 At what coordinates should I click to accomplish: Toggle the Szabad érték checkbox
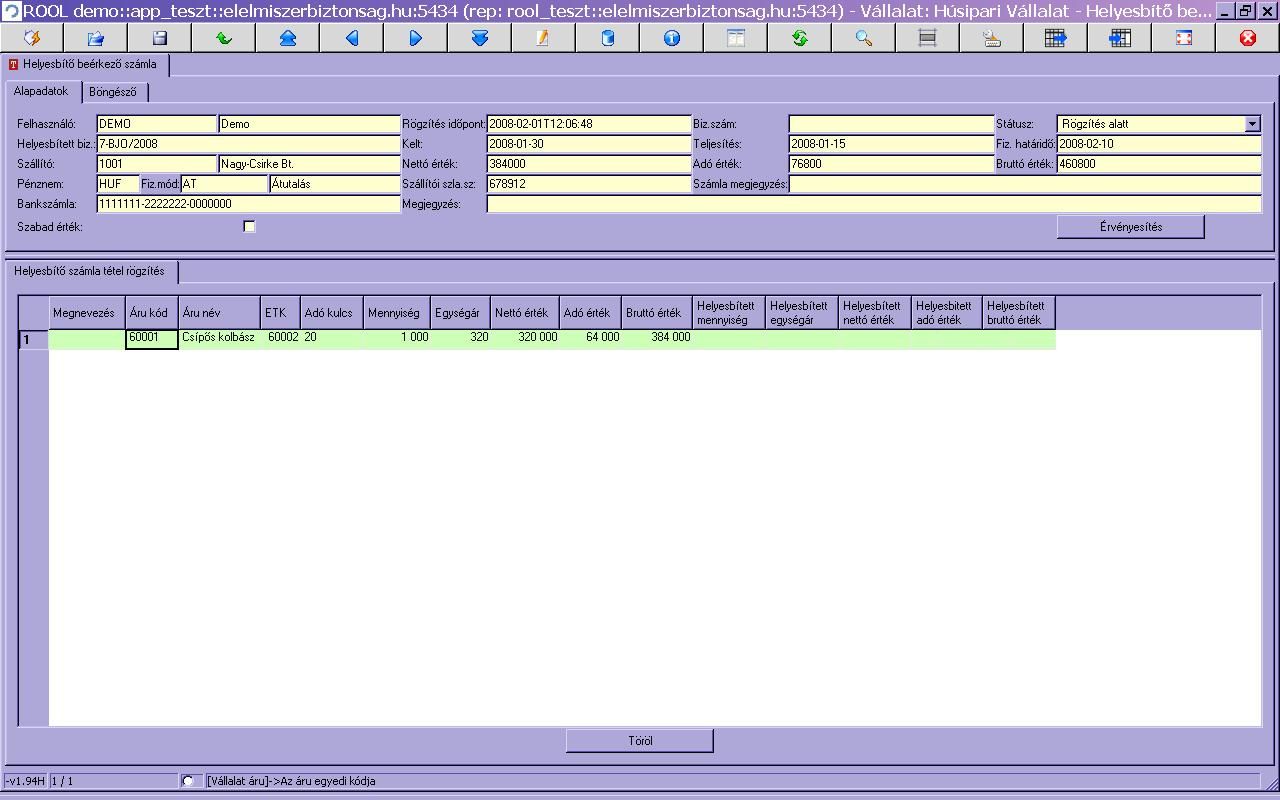249,227
